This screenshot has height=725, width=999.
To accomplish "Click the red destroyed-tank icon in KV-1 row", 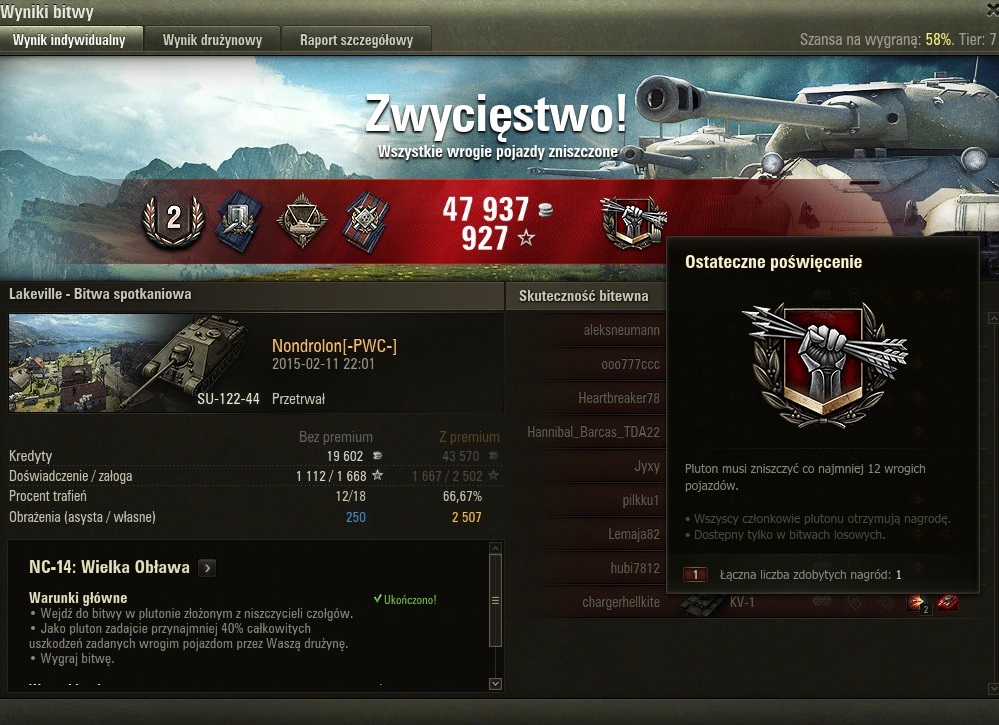I will (948, 602).
